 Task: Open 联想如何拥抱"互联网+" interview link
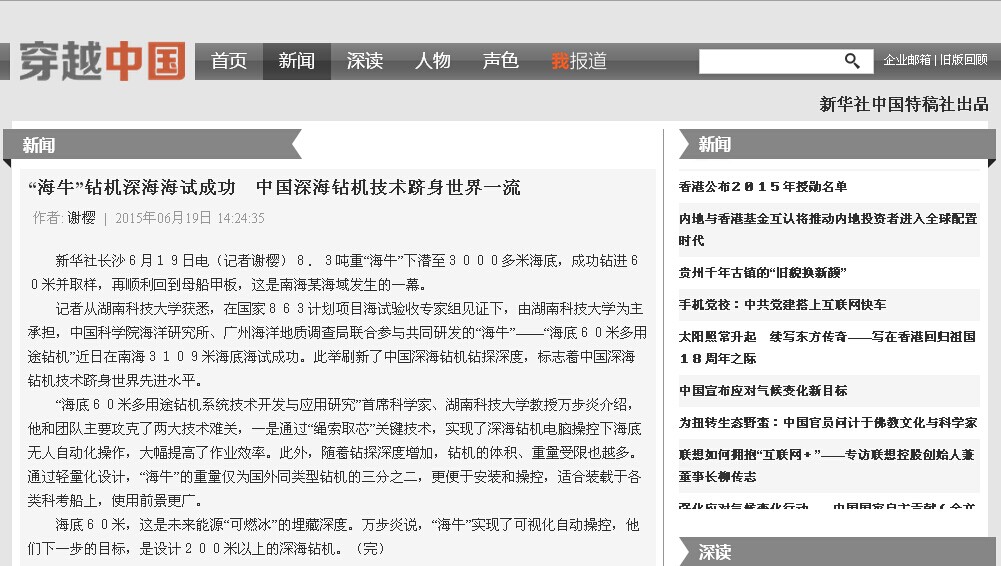pyautogui.click(x=827, y=465)
